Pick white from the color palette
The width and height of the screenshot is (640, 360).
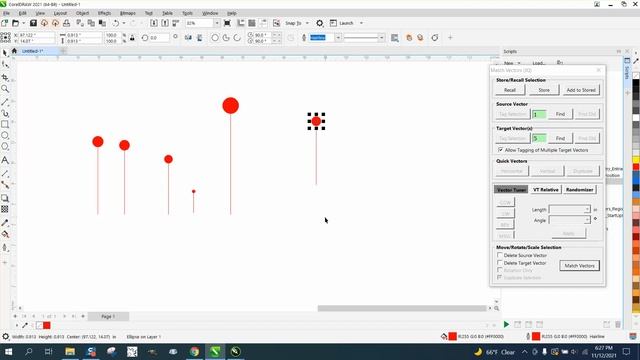tap(636, 118)
